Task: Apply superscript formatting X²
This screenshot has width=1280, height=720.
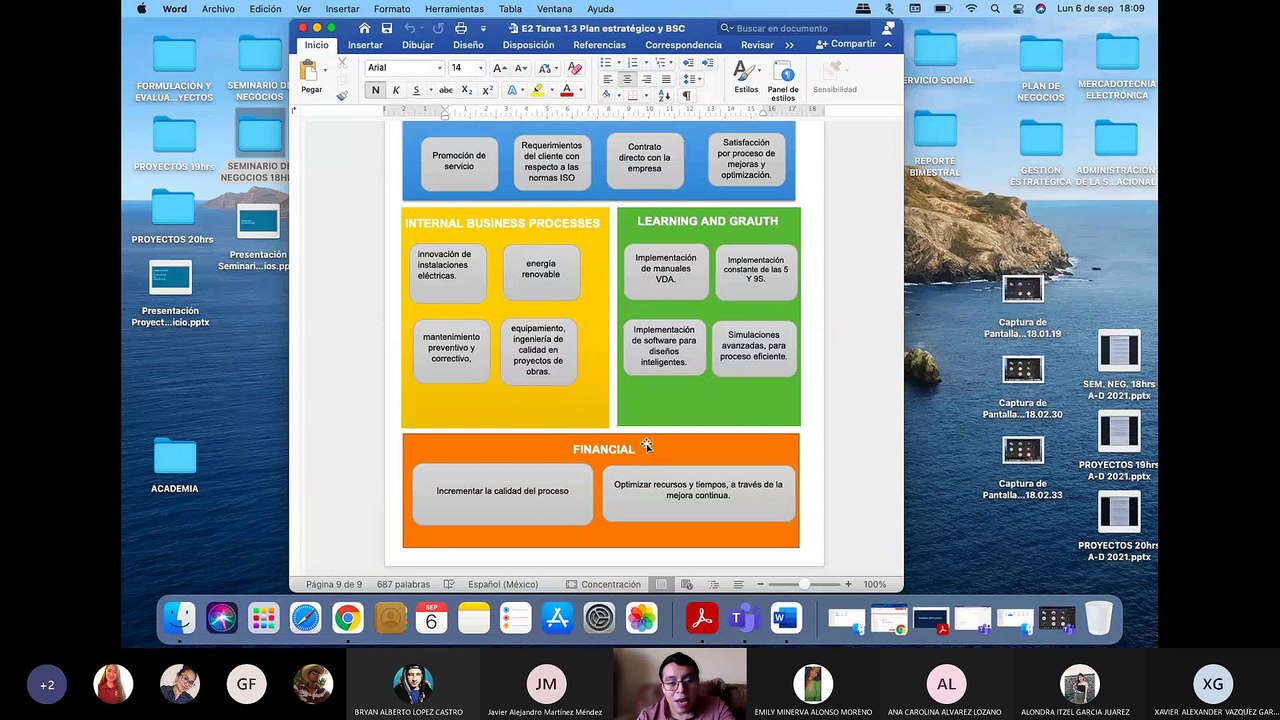Action: 487,90
